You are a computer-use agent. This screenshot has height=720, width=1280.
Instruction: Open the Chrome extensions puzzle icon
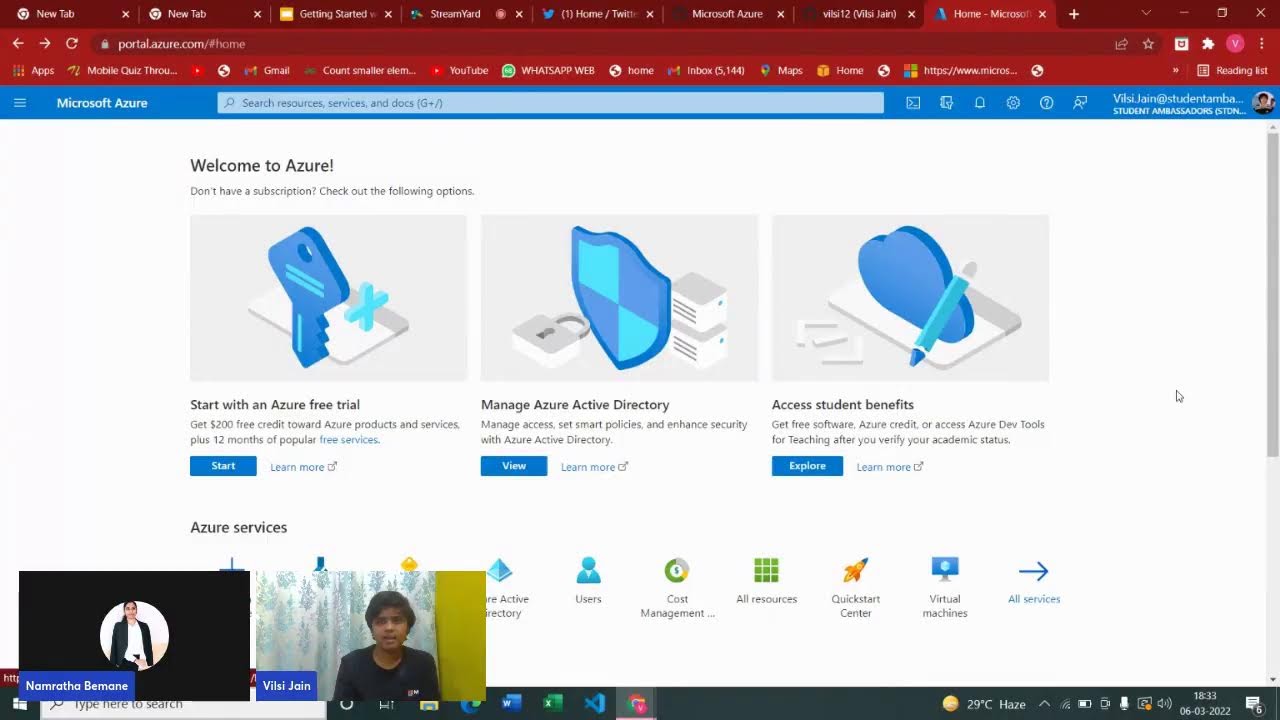coord(1208,44)
